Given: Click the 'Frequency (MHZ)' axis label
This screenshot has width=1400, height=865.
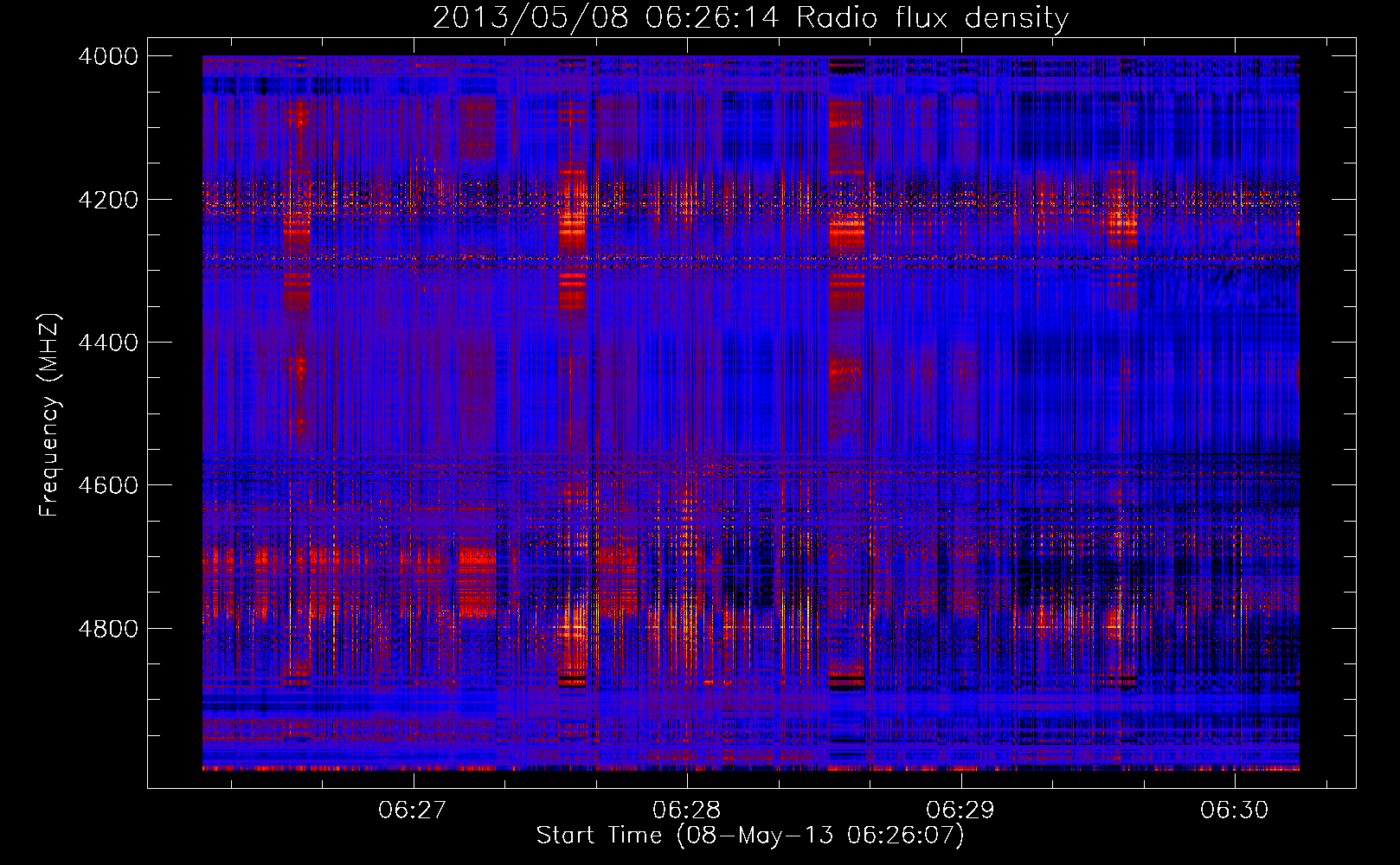Looking at the screenshot, I should 50,415.
